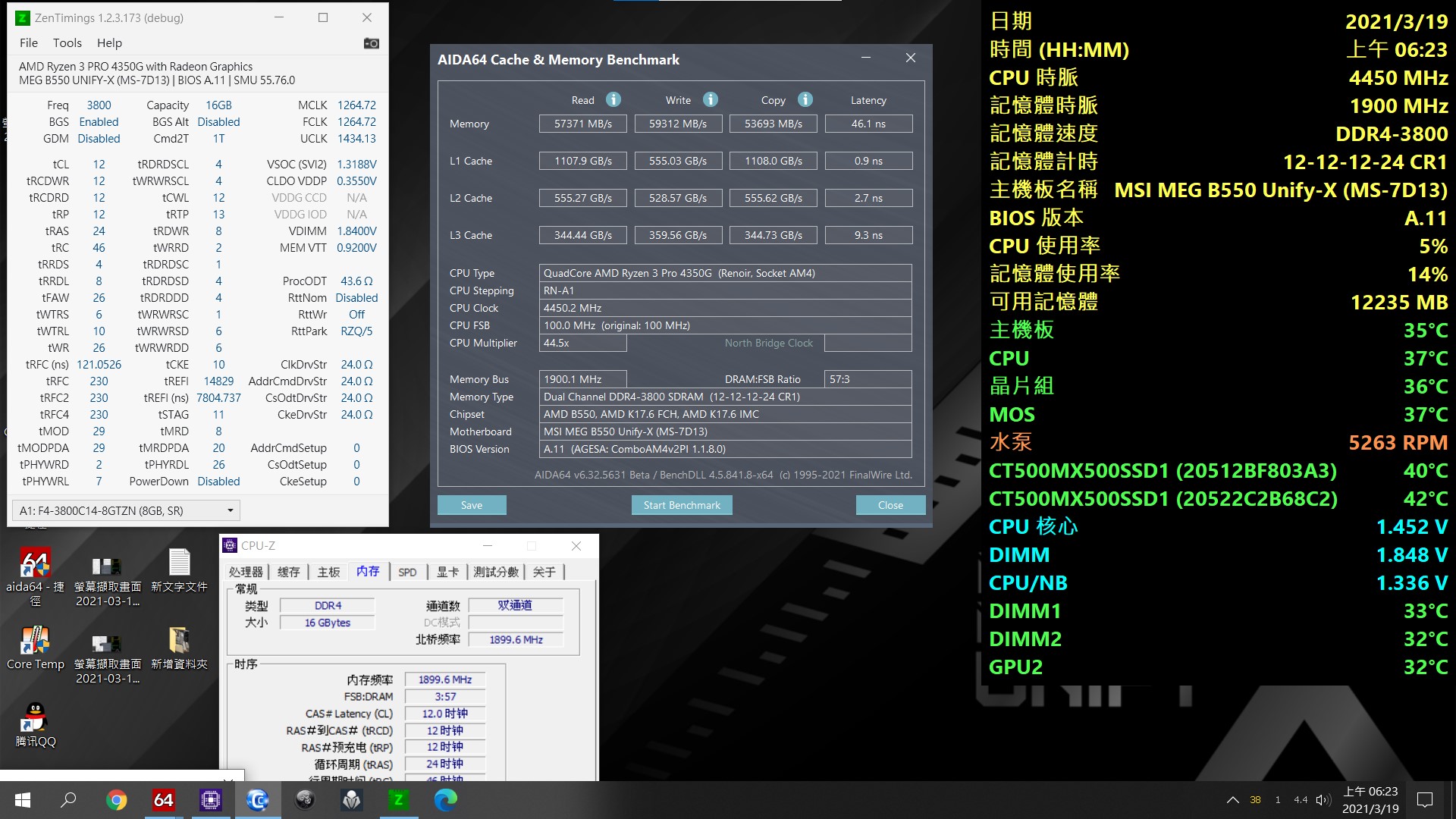Viewport: 1456px width, 819px height.
Task: Open the Windows Start menu
Action: 23,799
